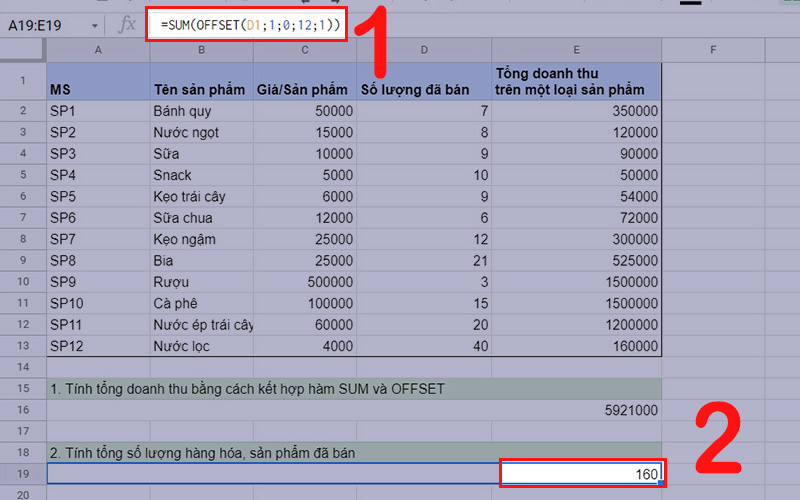Screen dimensions: 800x500
Task: Select row 16 header
Action: pos(23,410)
